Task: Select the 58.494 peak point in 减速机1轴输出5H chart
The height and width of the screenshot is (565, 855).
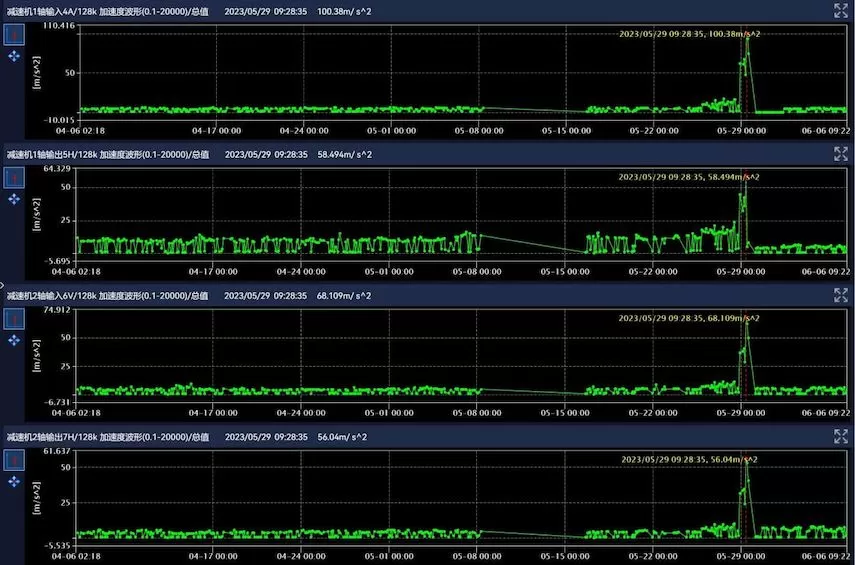Action: click(x=746, y=182)
